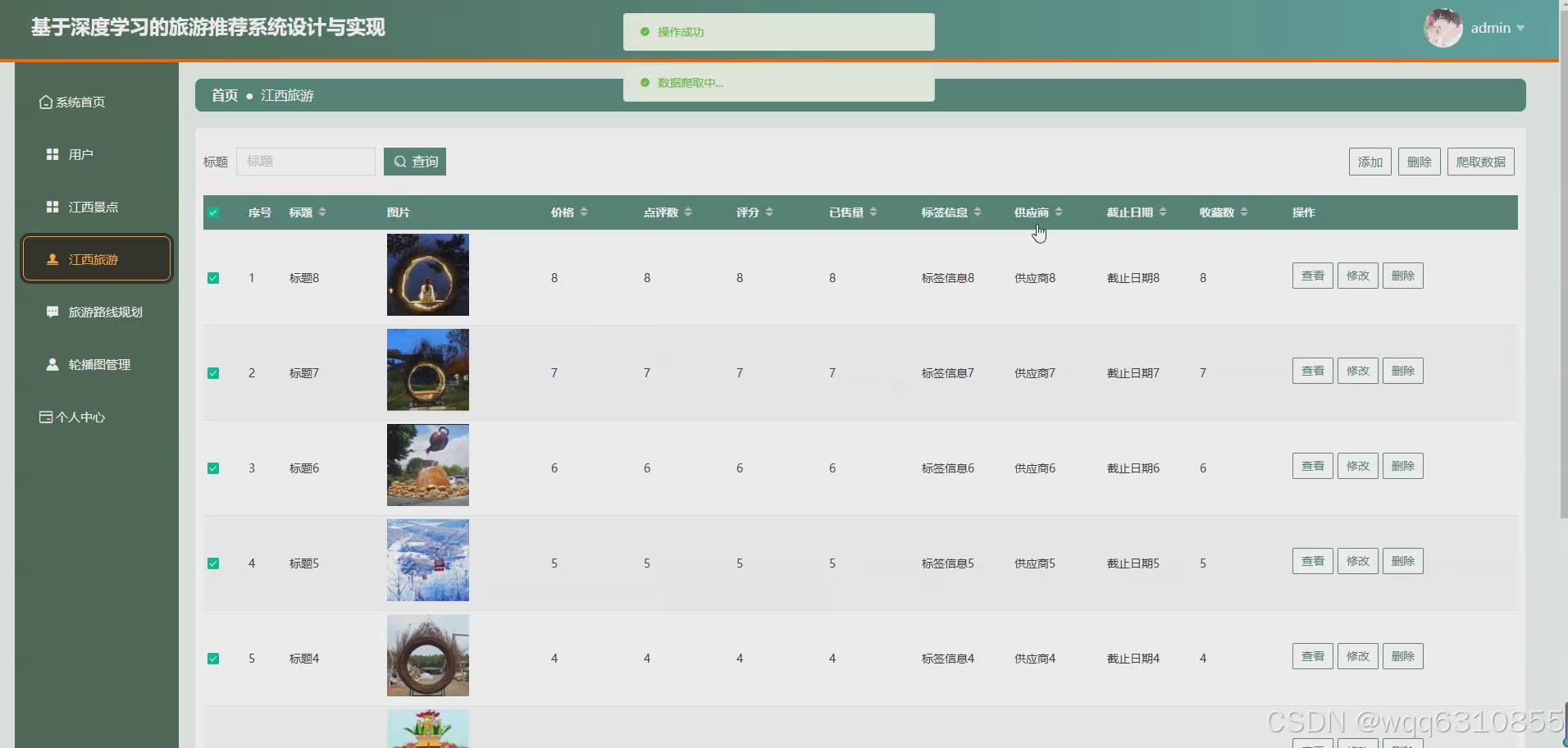Click 修改 for row 标题6

pyautogui.click(x=1358, y=466)
